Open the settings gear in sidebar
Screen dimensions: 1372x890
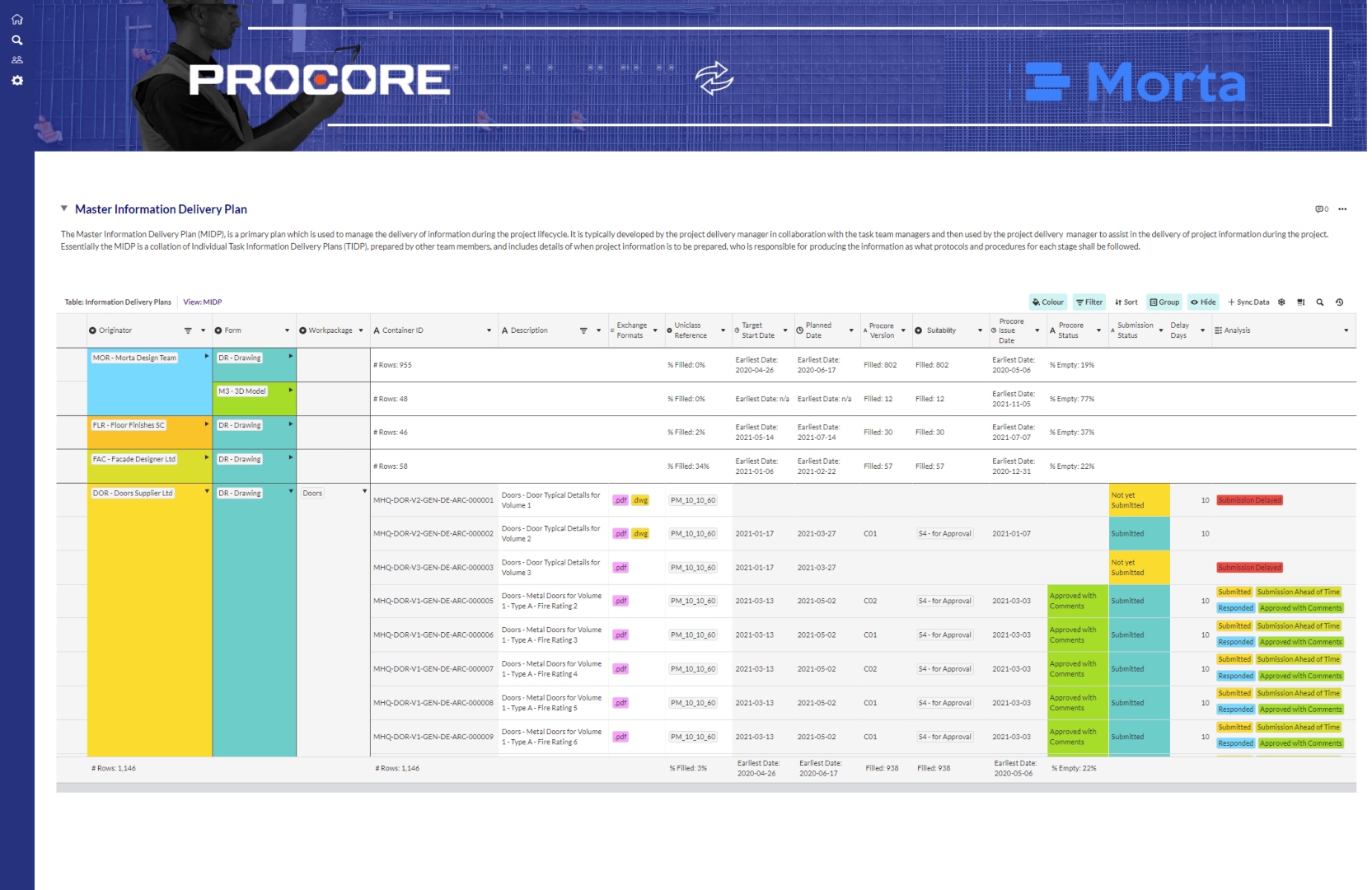tap(17, 81)
